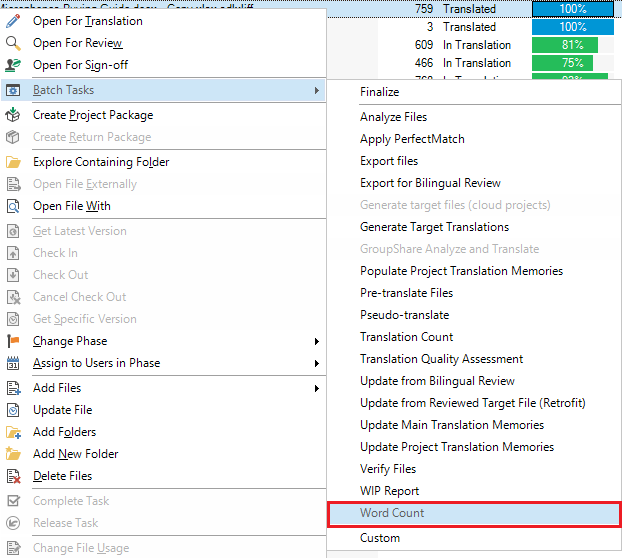Click the Open File With icon

click(x=13, y=206)
